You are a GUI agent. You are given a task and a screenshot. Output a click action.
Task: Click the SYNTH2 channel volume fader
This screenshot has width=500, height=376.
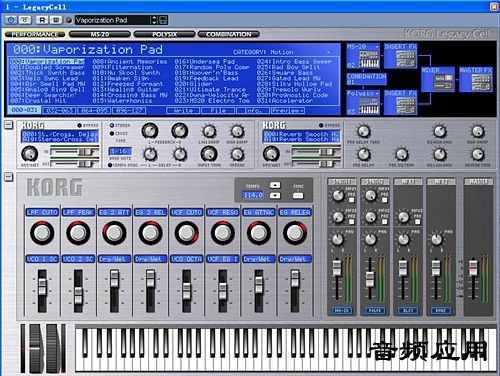pyautogui.click(x=370, y=279)
